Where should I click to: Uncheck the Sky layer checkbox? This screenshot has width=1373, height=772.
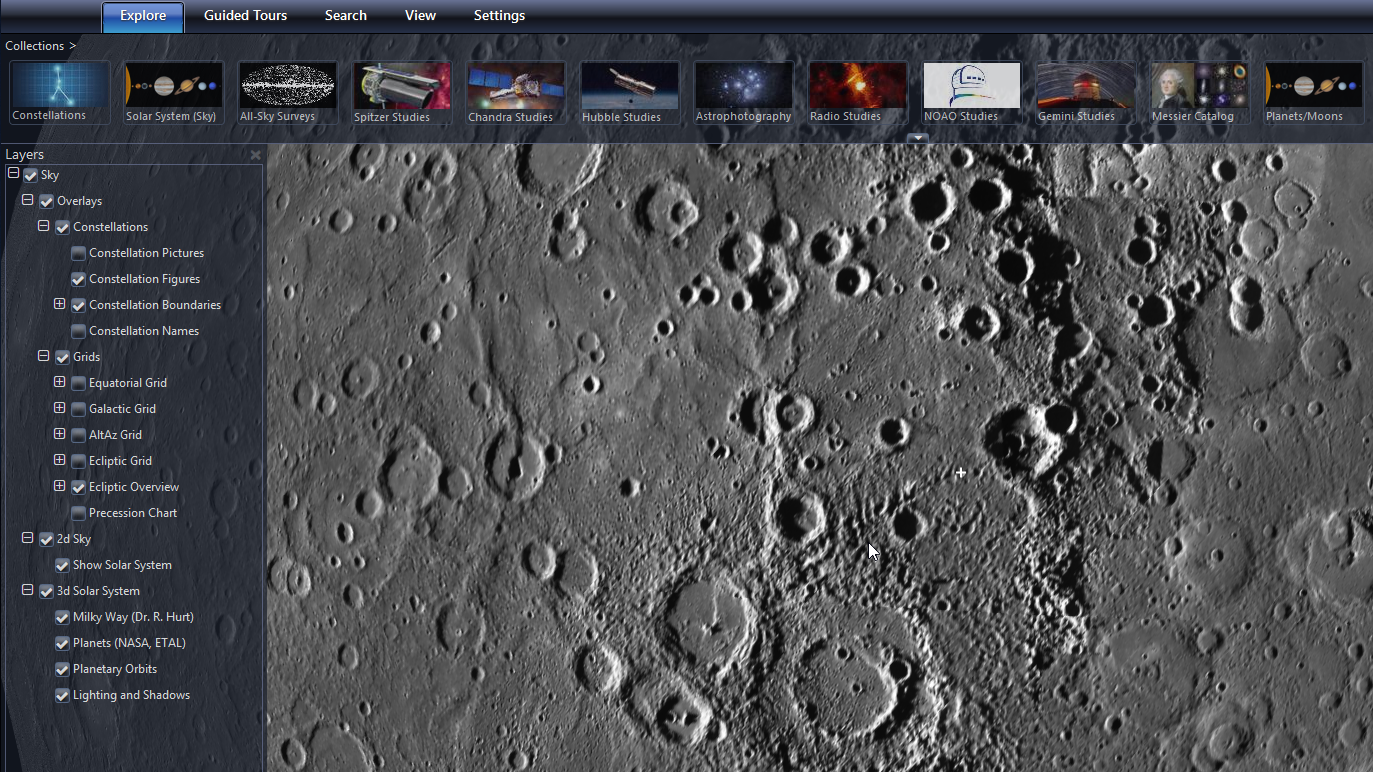coord(30,175)
